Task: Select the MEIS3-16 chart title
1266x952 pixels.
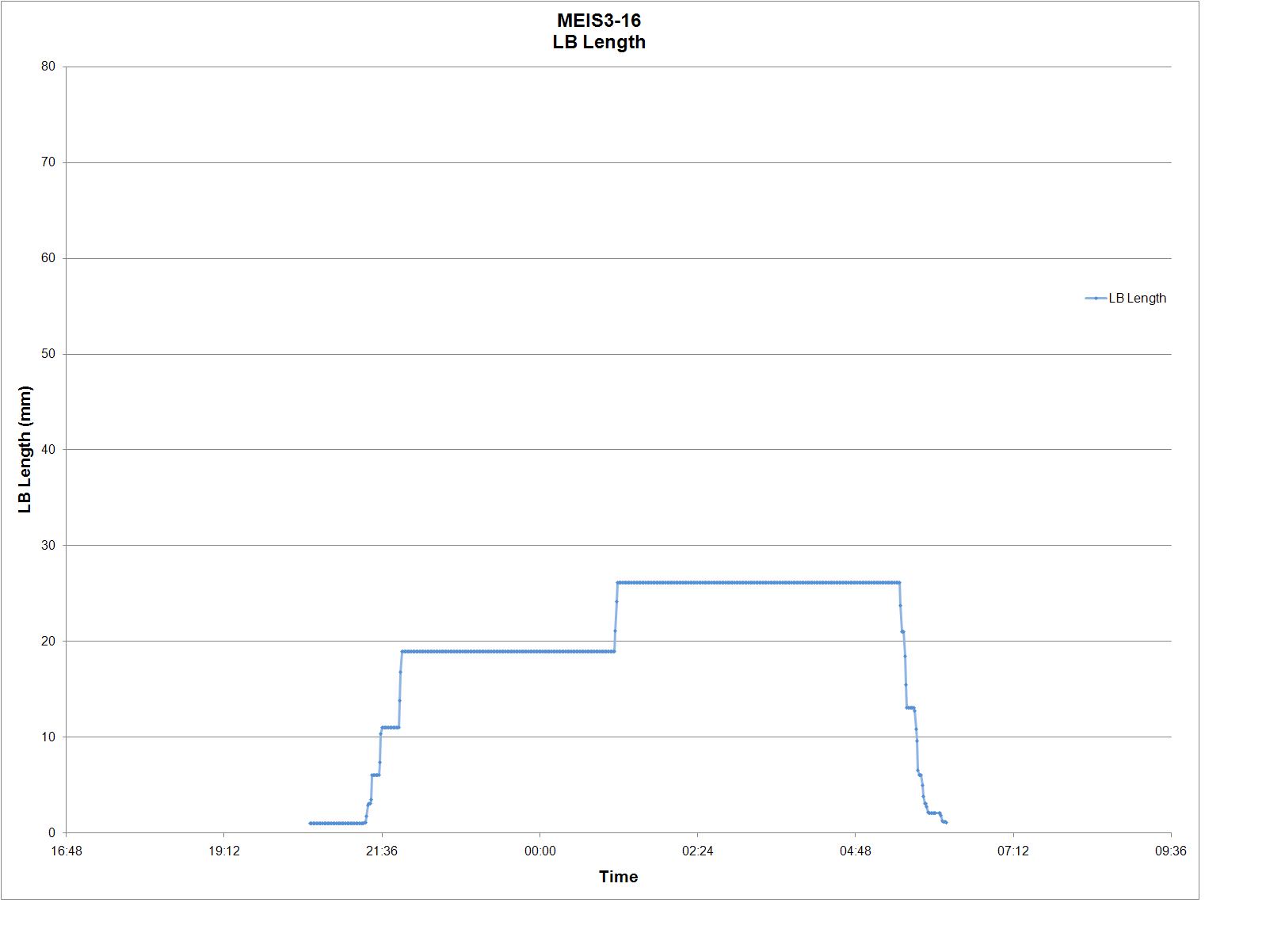Action: coord(599,21)
